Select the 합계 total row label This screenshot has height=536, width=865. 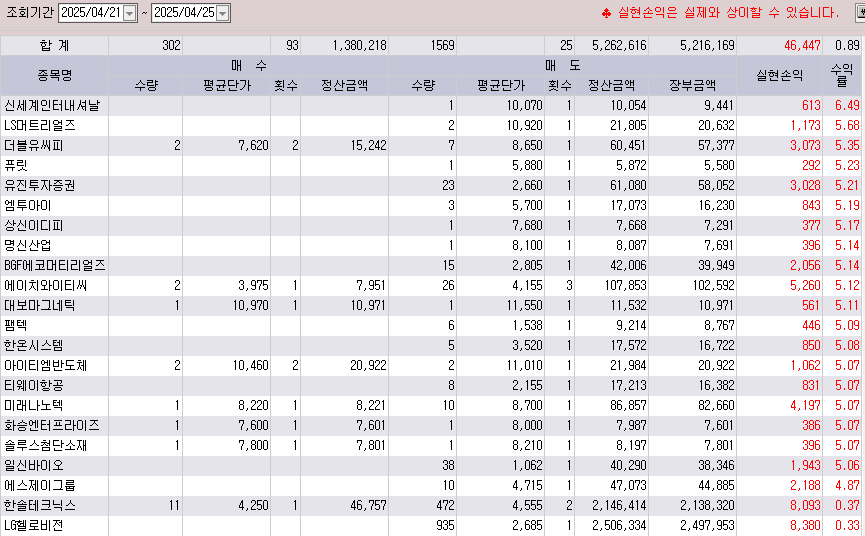point(55,45)
